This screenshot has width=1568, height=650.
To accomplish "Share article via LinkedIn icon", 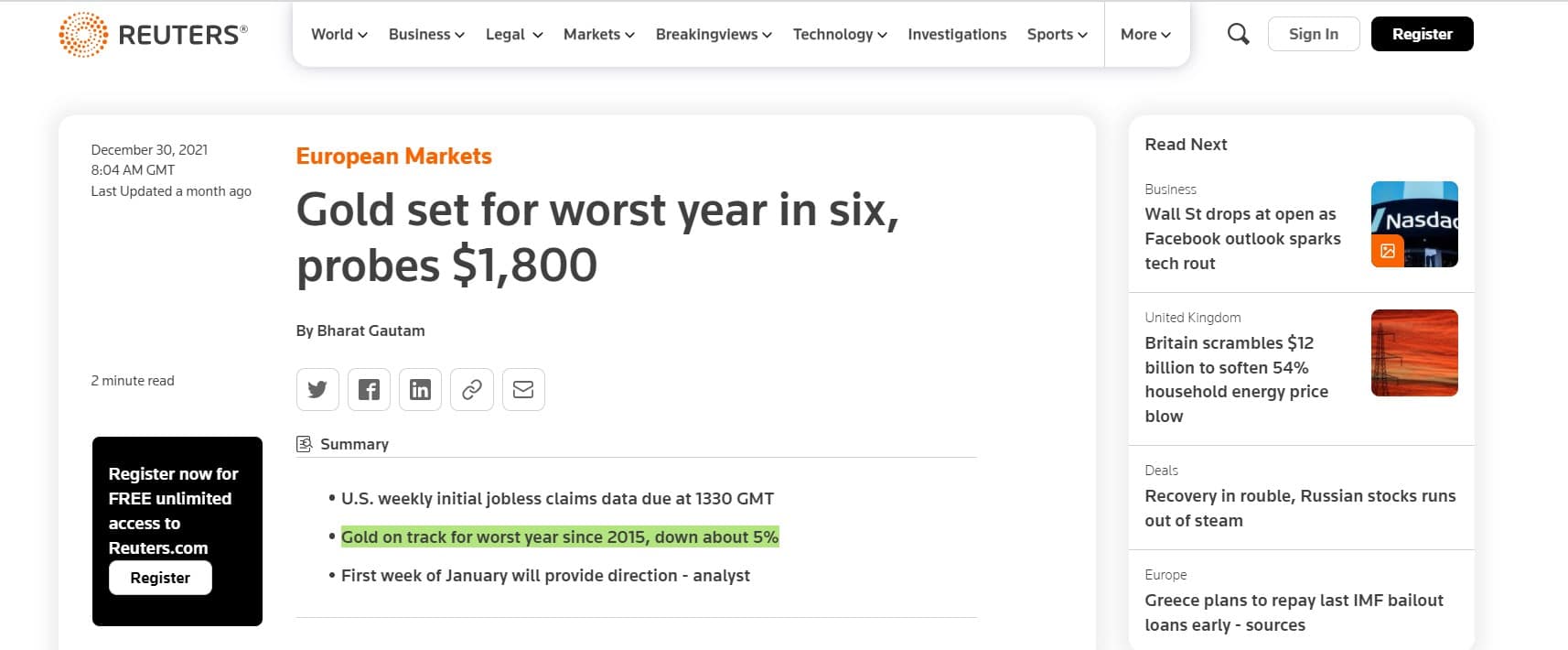I will point(420,390).
